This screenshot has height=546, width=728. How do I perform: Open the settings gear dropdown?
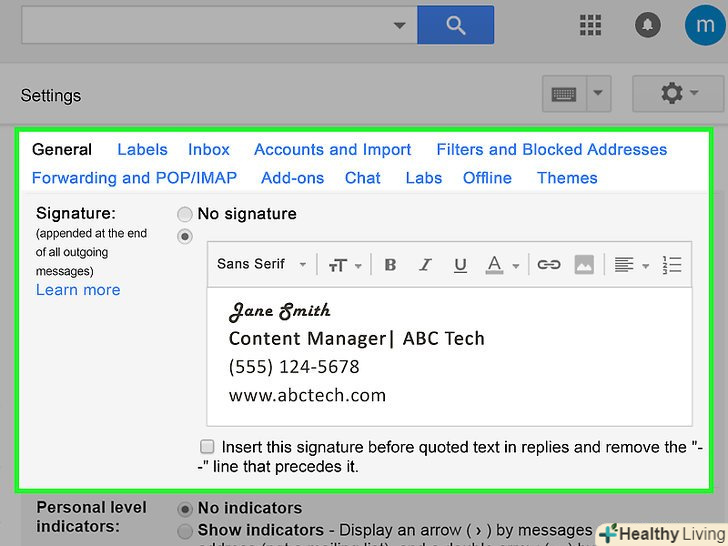[679, 94]
